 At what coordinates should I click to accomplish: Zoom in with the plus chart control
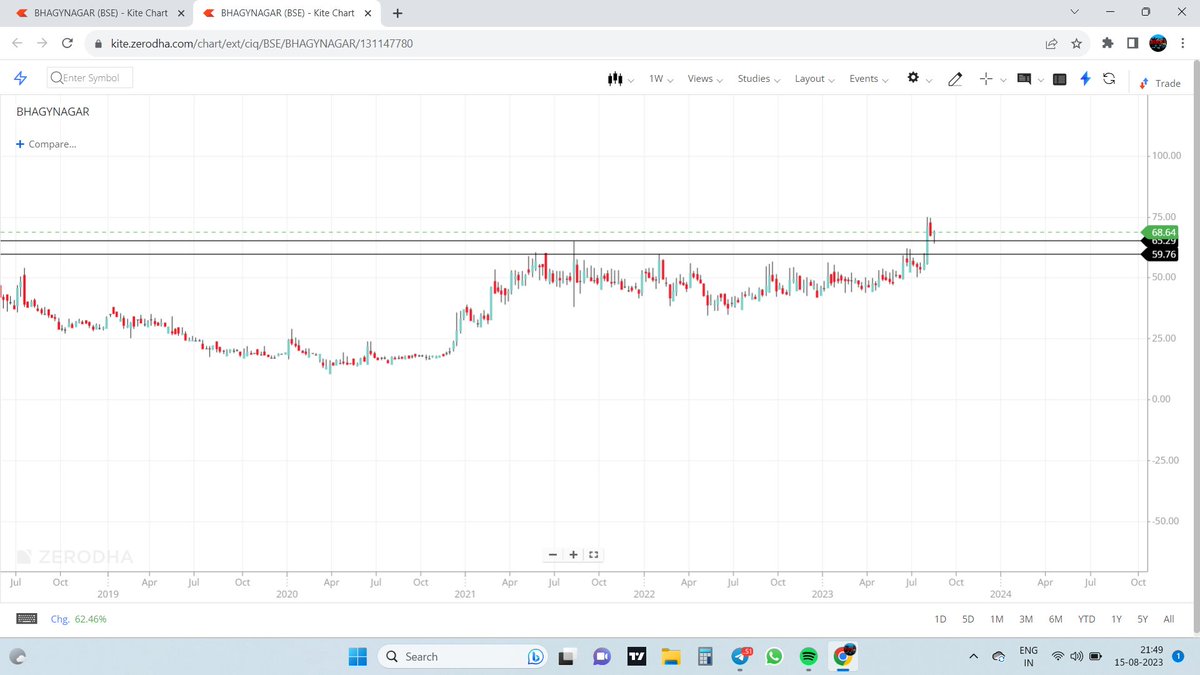click(x=573, y=554)
